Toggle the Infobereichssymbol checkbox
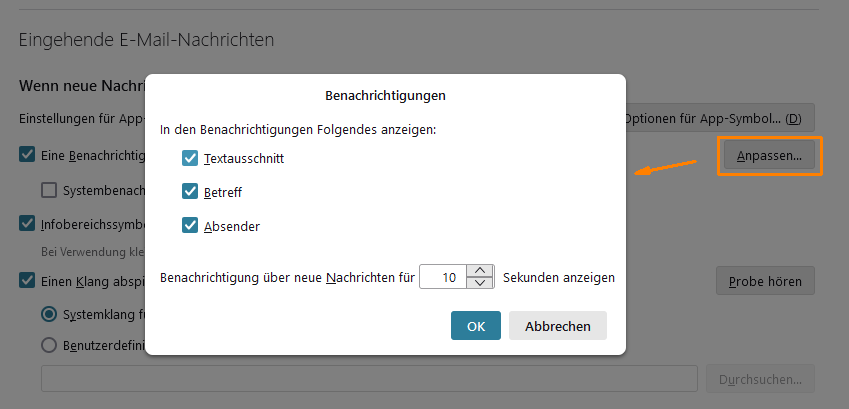This screenshot has width=849, height=409. coord(27,223)
